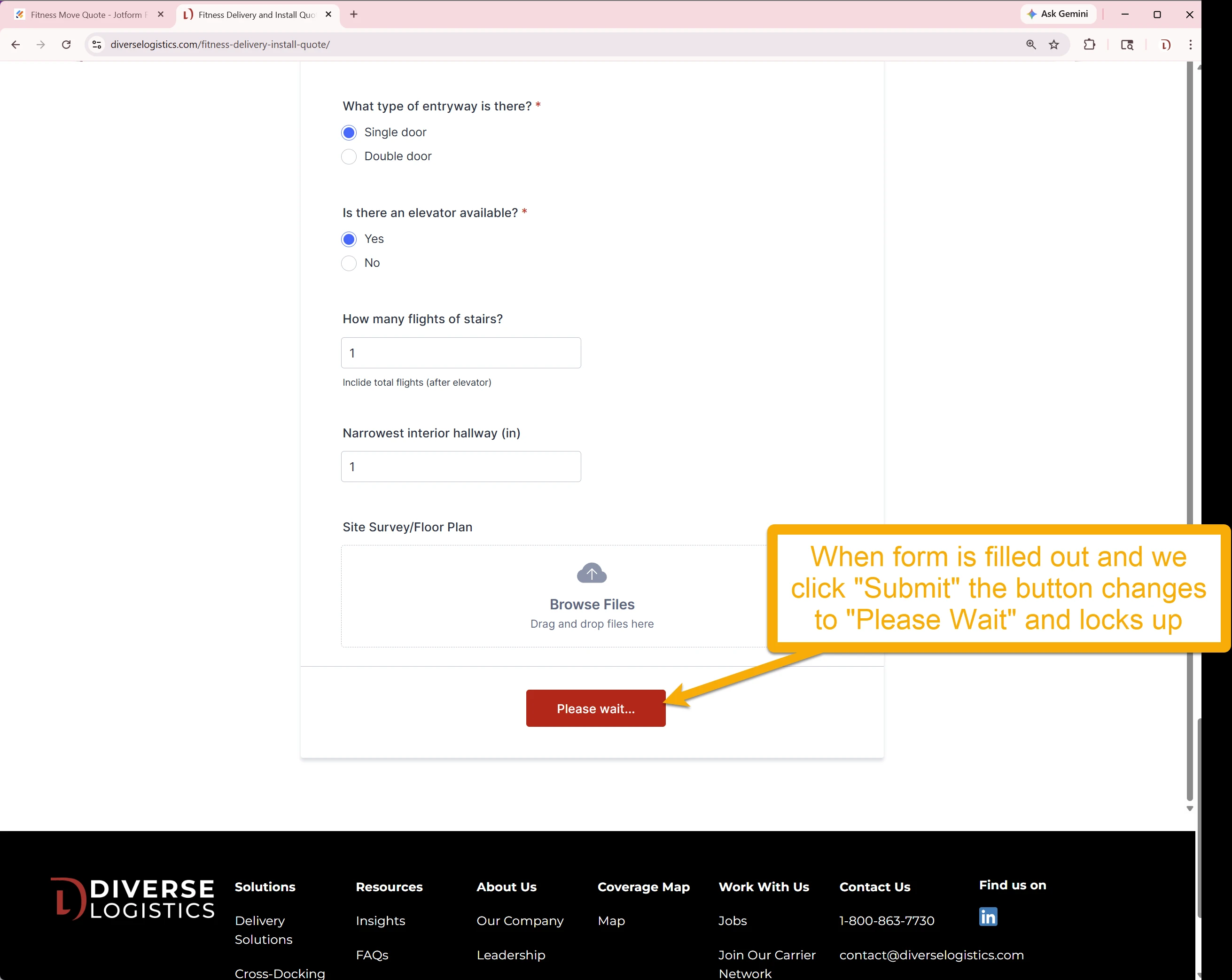Select the Double door radio button
This screenshot has height=980, width=1232.
pos(349,156)
